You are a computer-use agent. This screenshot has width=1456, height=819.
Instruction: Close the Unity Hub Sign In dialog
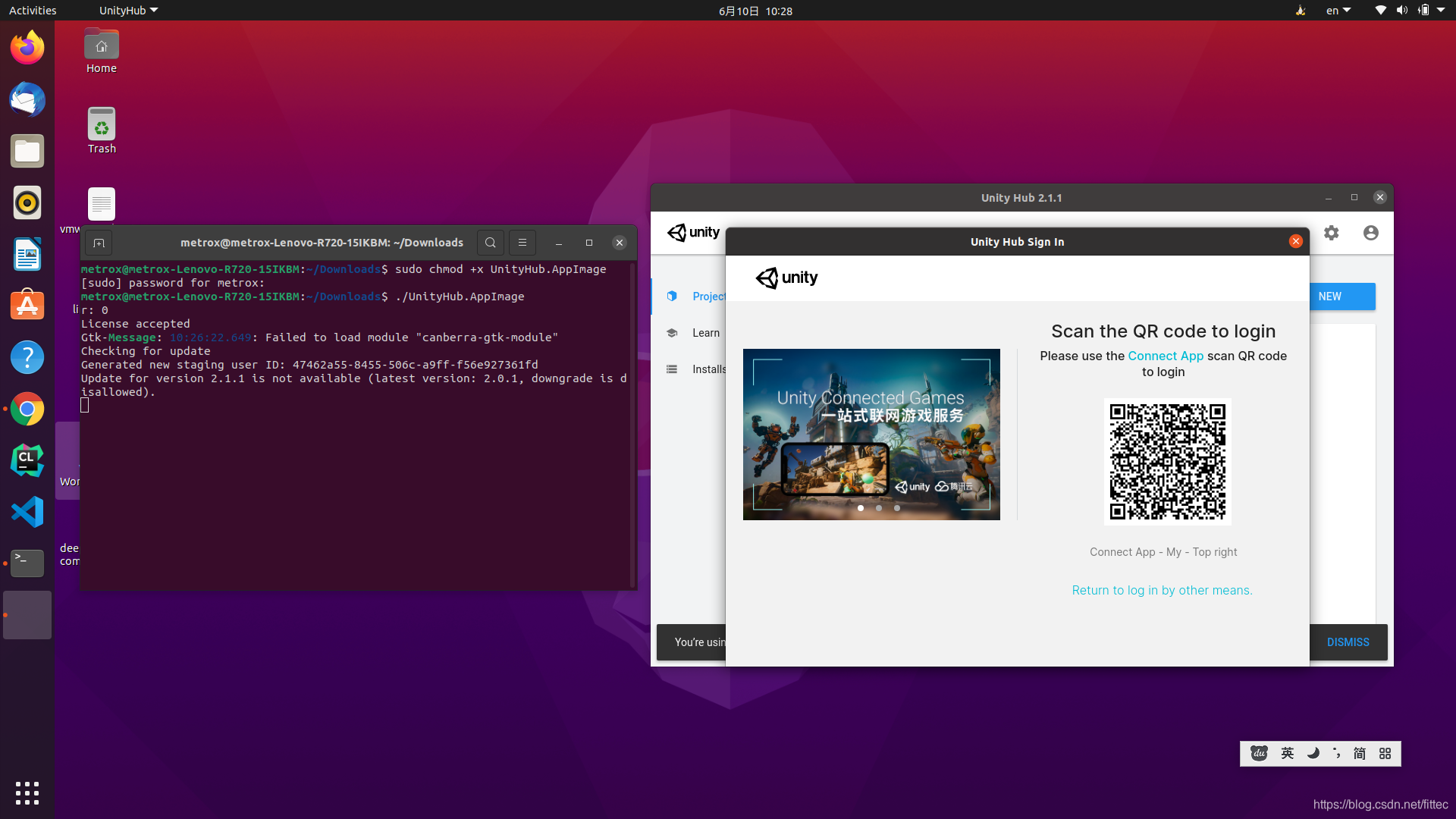[x=1296, y=241]
